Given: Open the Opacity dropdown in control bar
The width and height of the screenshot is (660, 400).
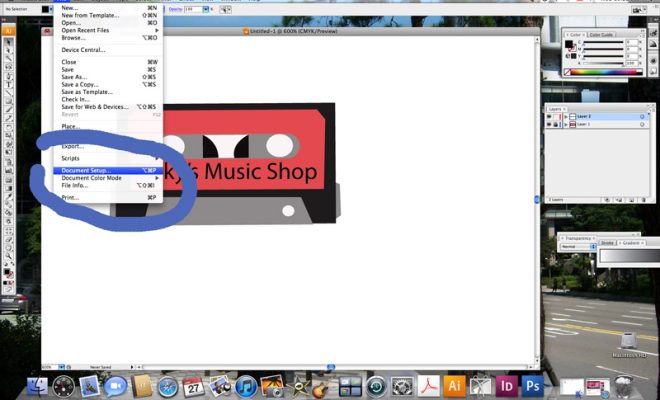Looking at the screenshot, I should 205,9.
